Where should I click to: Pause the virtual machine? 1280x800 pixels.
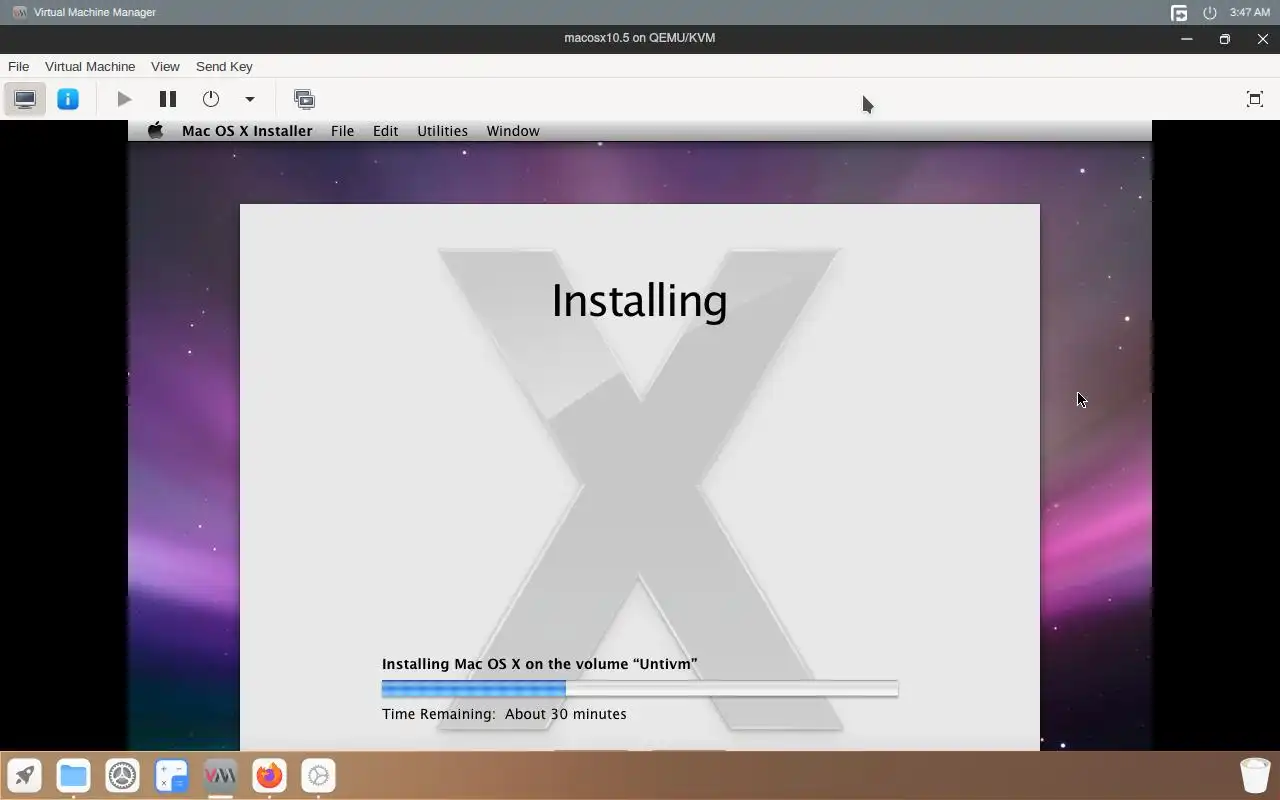tap(168, 99)
